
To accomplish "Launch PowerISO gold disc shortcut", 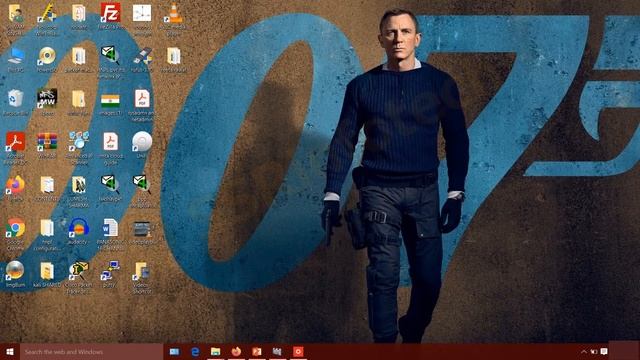I will [47, 60].
